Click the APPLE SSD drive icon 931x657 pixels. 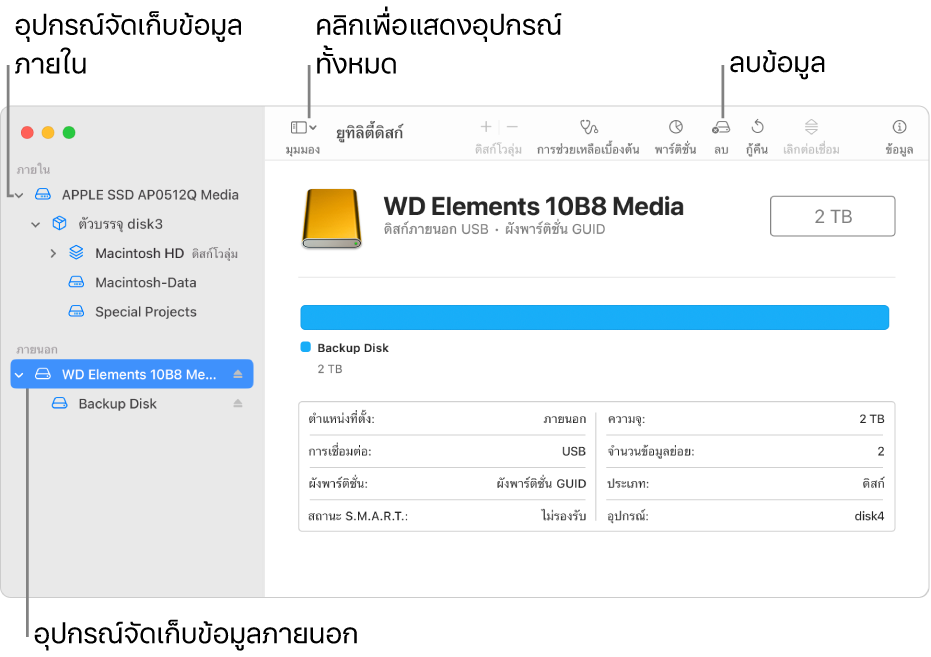coord(43,194)
